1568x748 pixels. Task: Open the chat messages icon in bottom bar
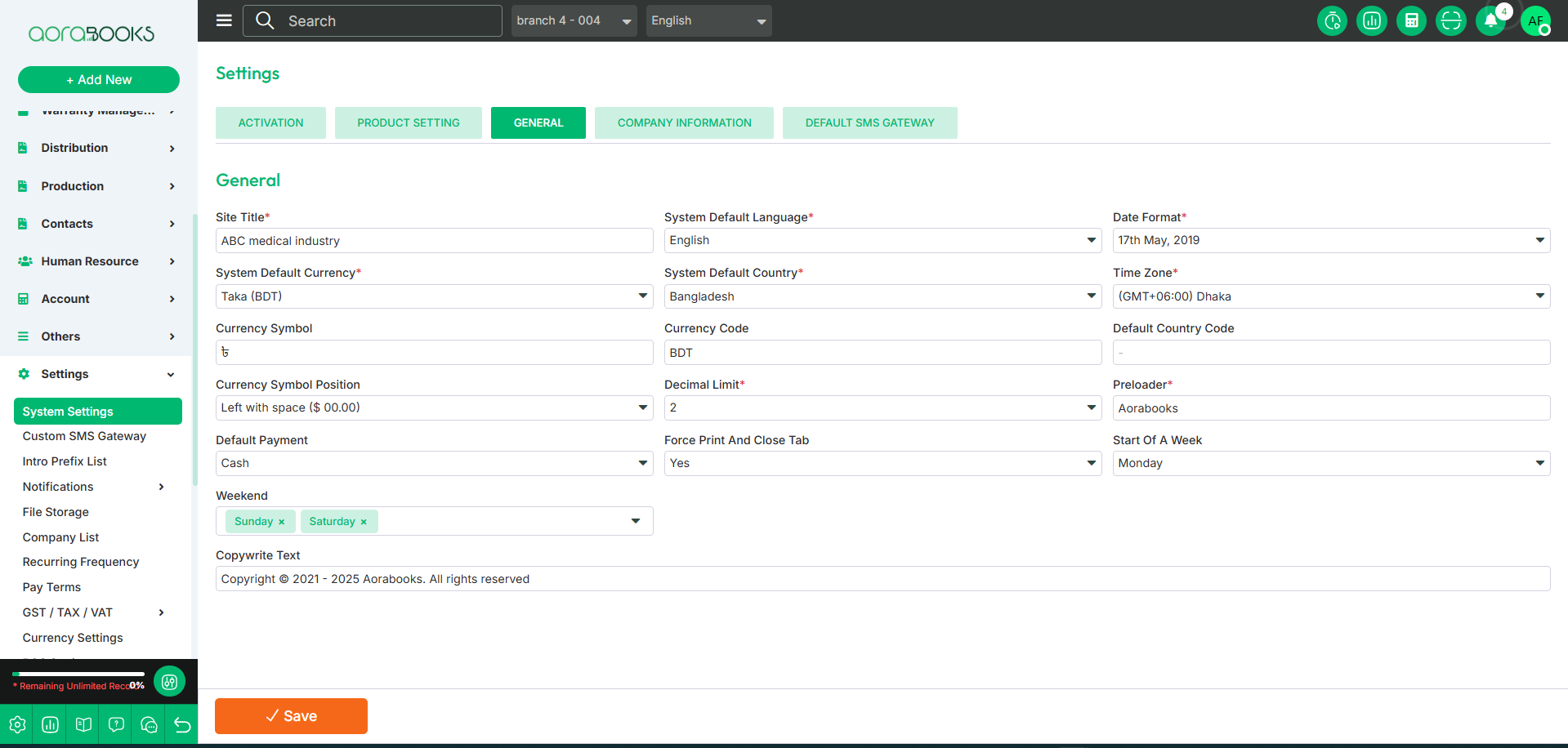coord(149,725)
